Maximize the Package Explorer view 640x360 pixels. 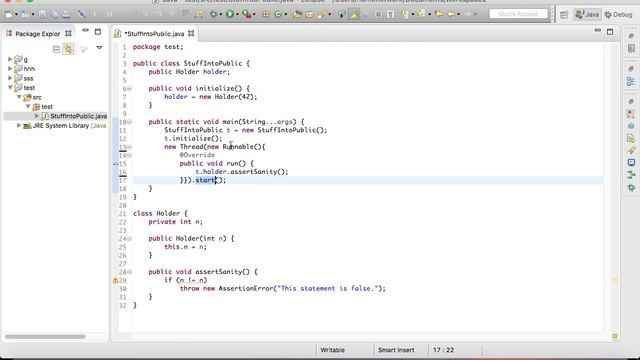tap(98, 31)
